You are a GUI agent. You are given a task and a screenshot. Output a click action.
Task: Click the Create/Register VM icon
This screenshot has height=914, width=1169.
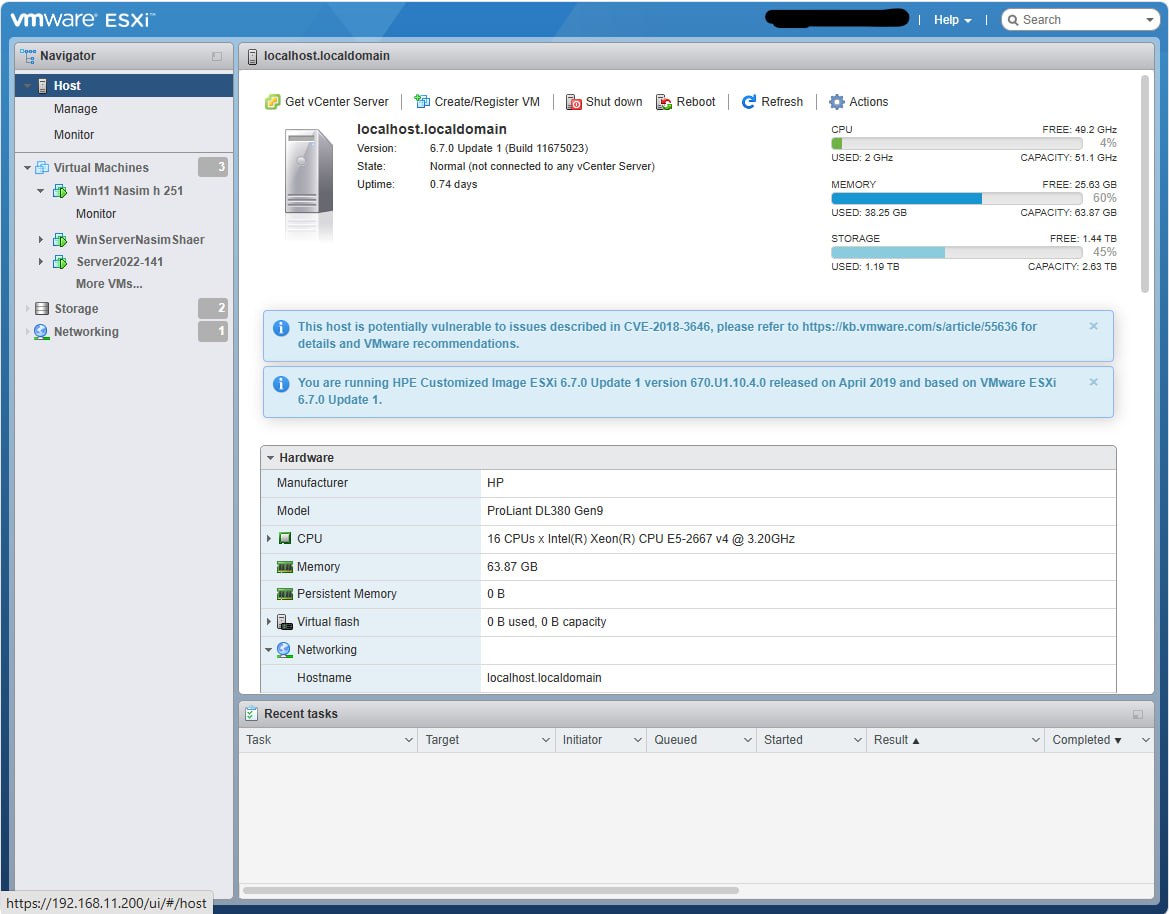(x=422, y=101)
